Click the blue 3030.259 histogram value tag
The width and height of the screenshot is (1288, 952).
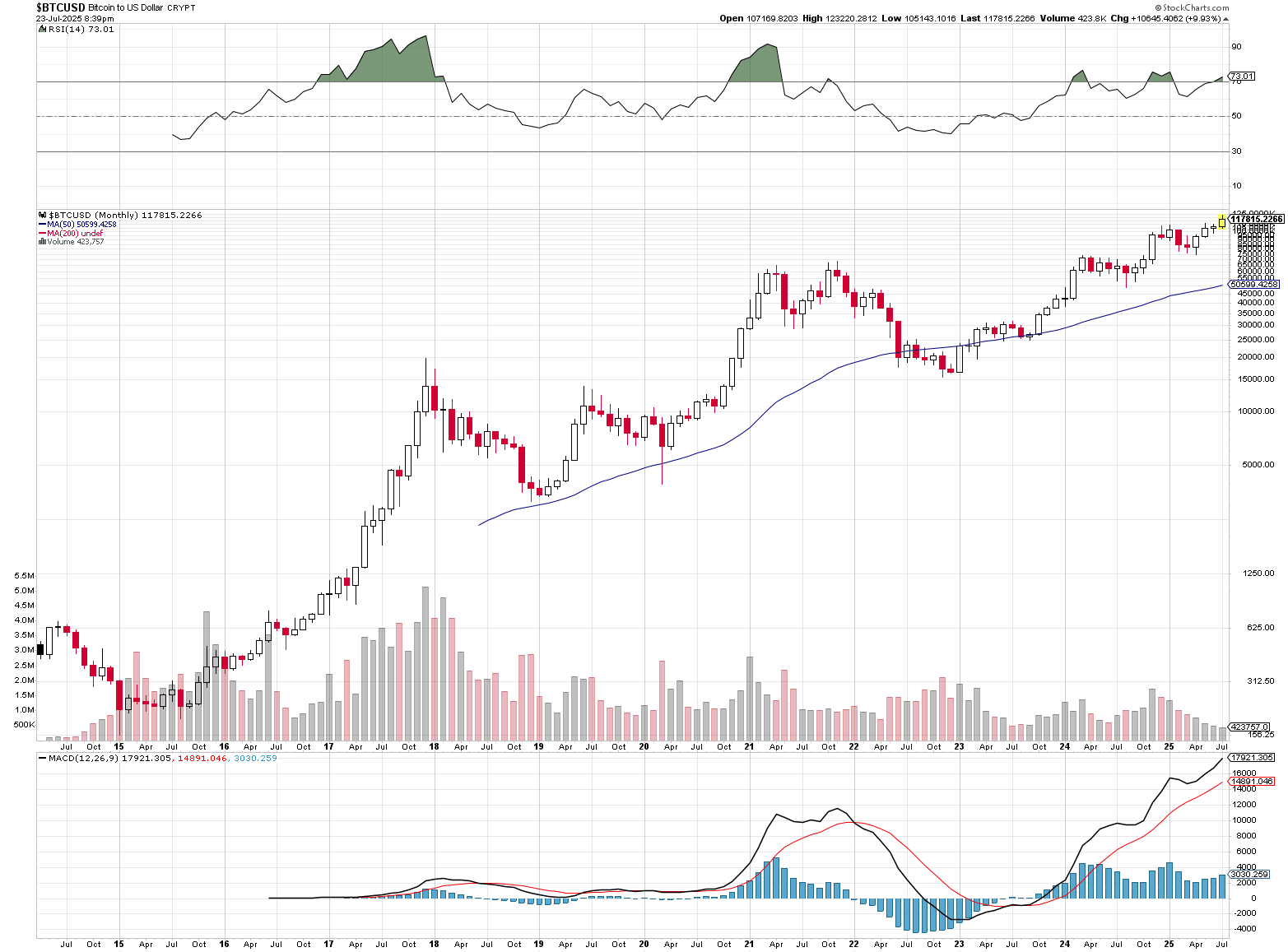(x=1249, y=875)
